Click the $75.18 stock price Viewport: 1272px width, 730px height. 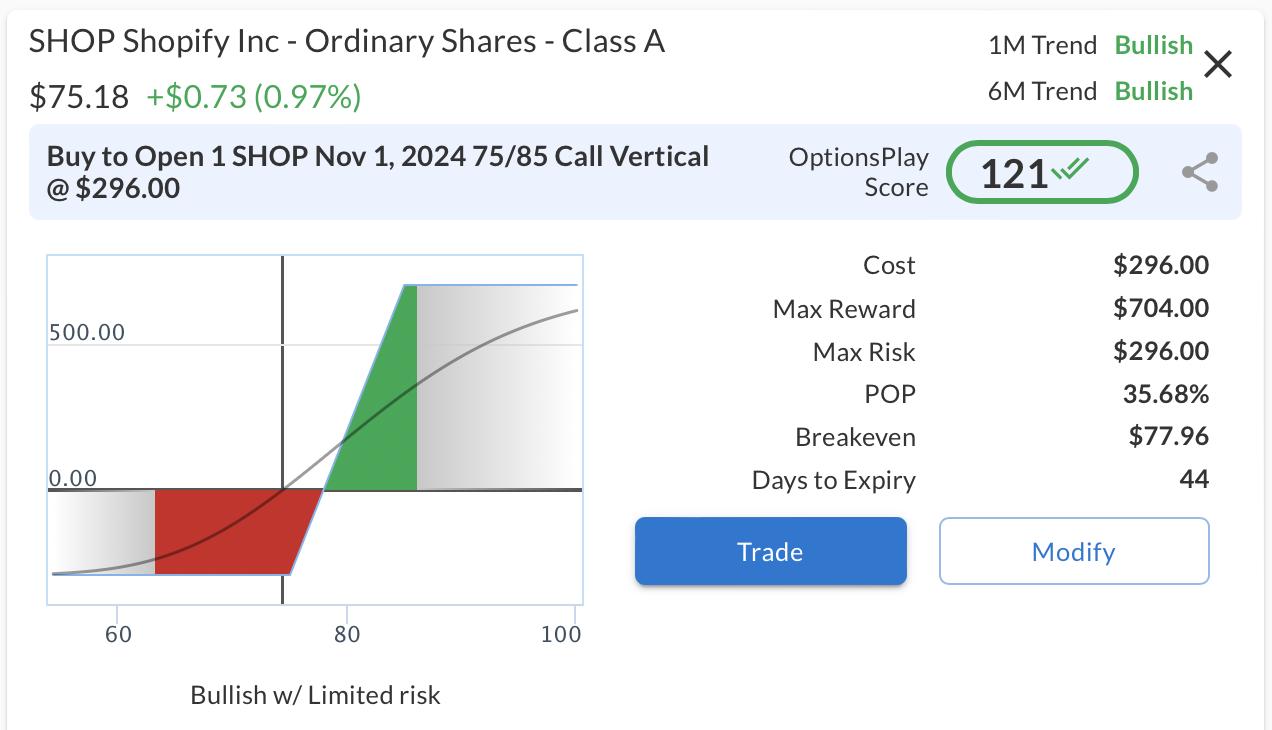[79, 97]
